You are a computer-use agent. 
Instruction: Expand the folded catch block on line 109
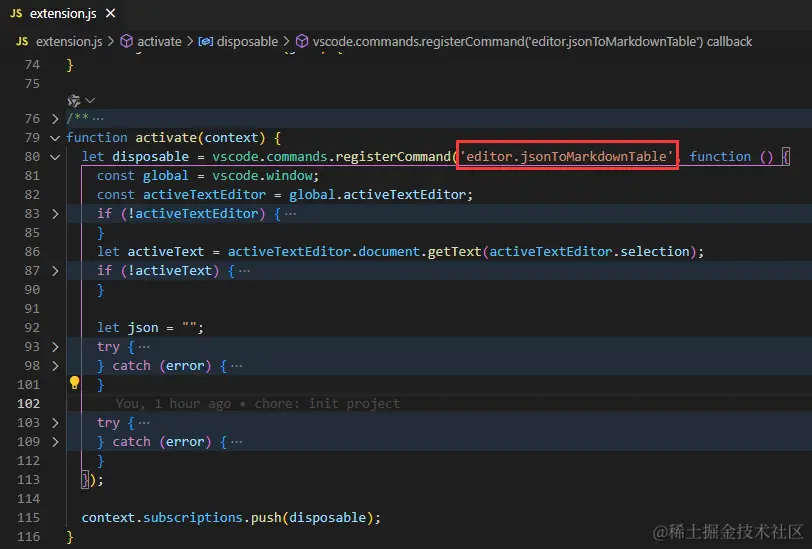coord(55,442)
